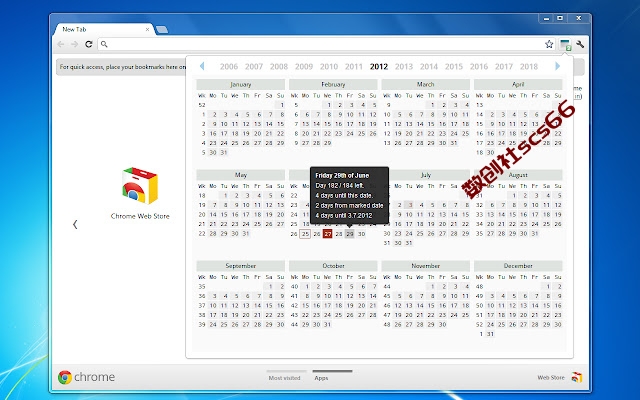640x400 pixels.
Task: Select June 30 in the calendar
Action: tap(361, 234)
